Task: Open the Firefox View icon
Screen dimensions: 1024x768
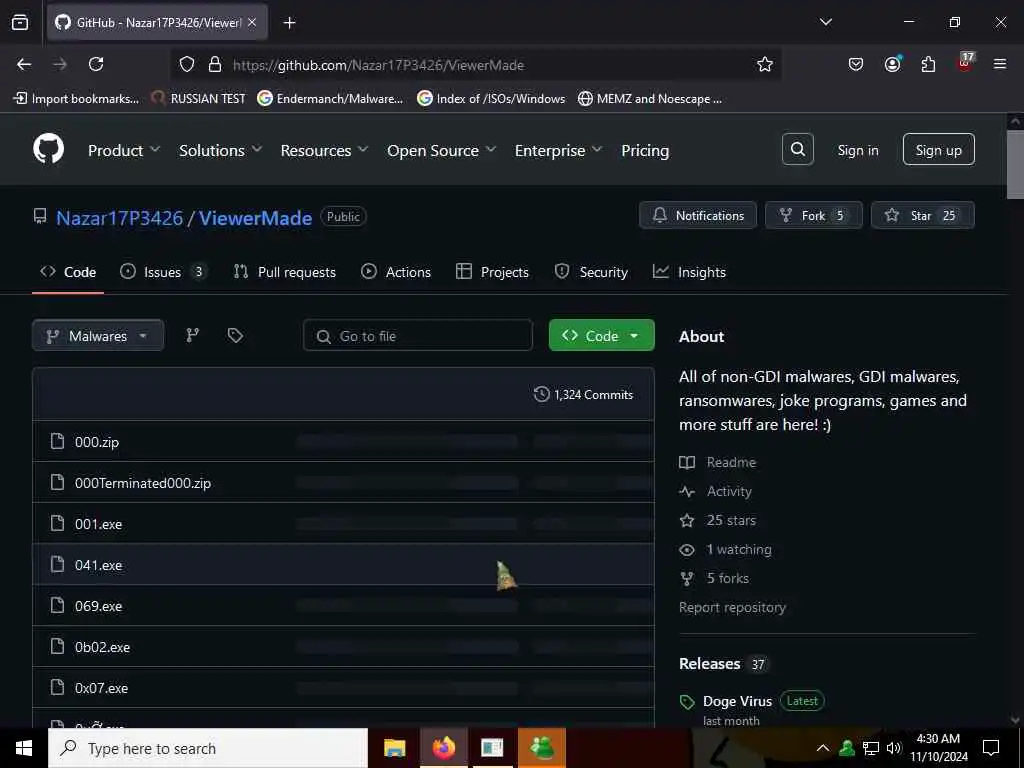Action: point(20,23)
